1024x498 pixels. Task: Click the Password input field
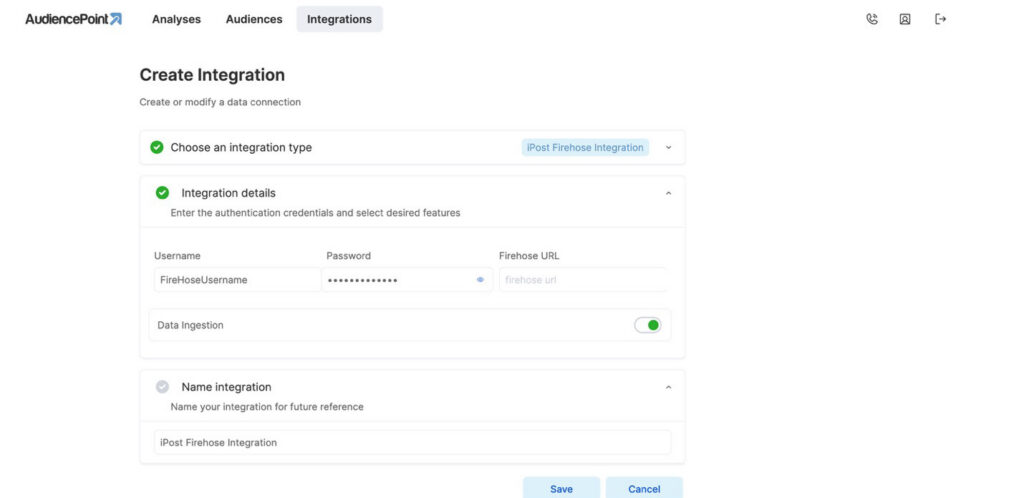(407, 280)
